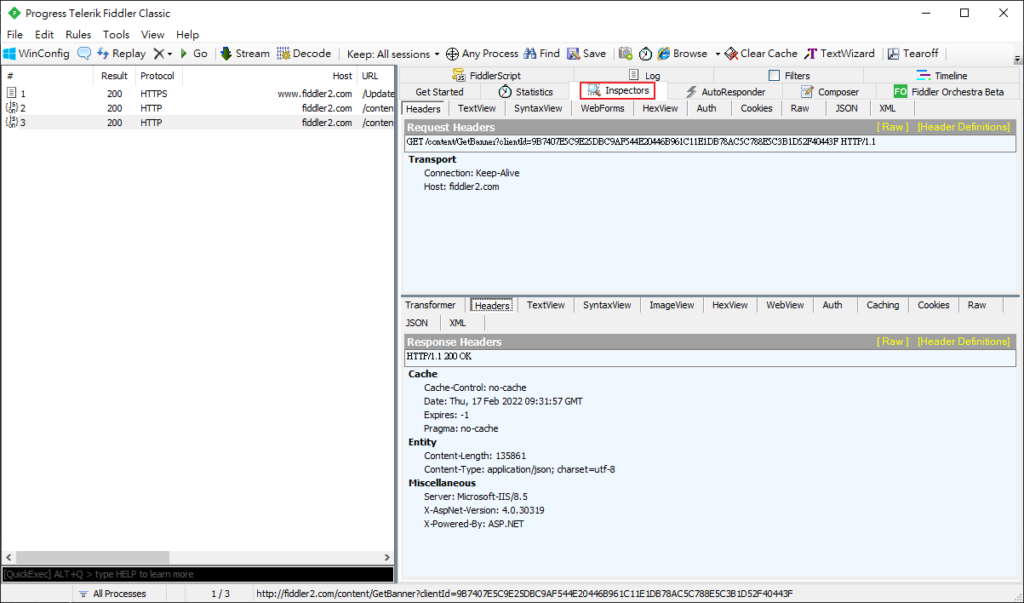Replay the selected session

coord(121,54)
